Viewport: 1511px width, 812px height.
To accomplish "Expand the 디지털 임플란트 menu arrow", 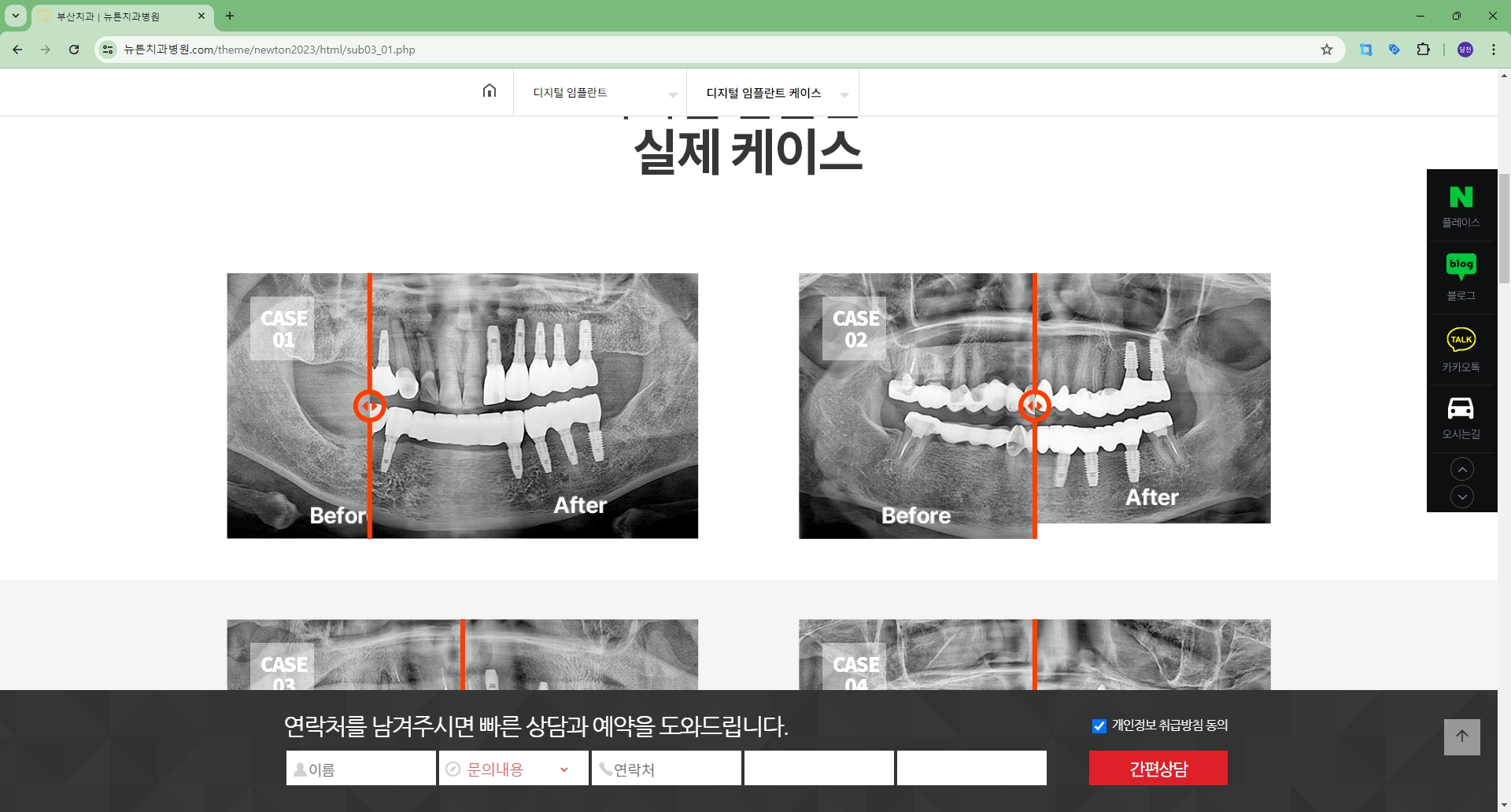I will coord(673,94).
